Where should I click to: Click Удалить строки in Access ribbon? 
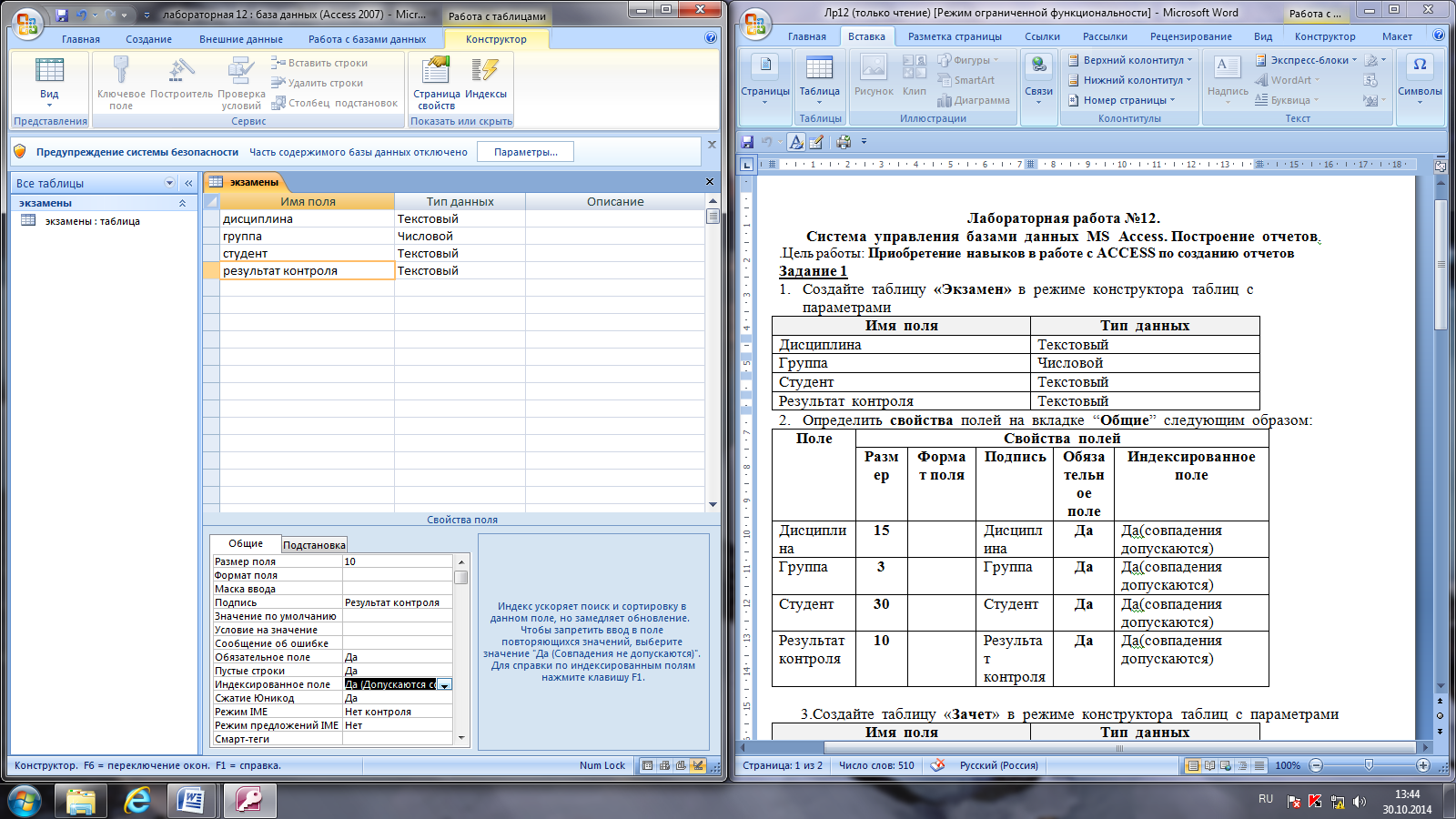pyautogui.click(x=317, y=83)
